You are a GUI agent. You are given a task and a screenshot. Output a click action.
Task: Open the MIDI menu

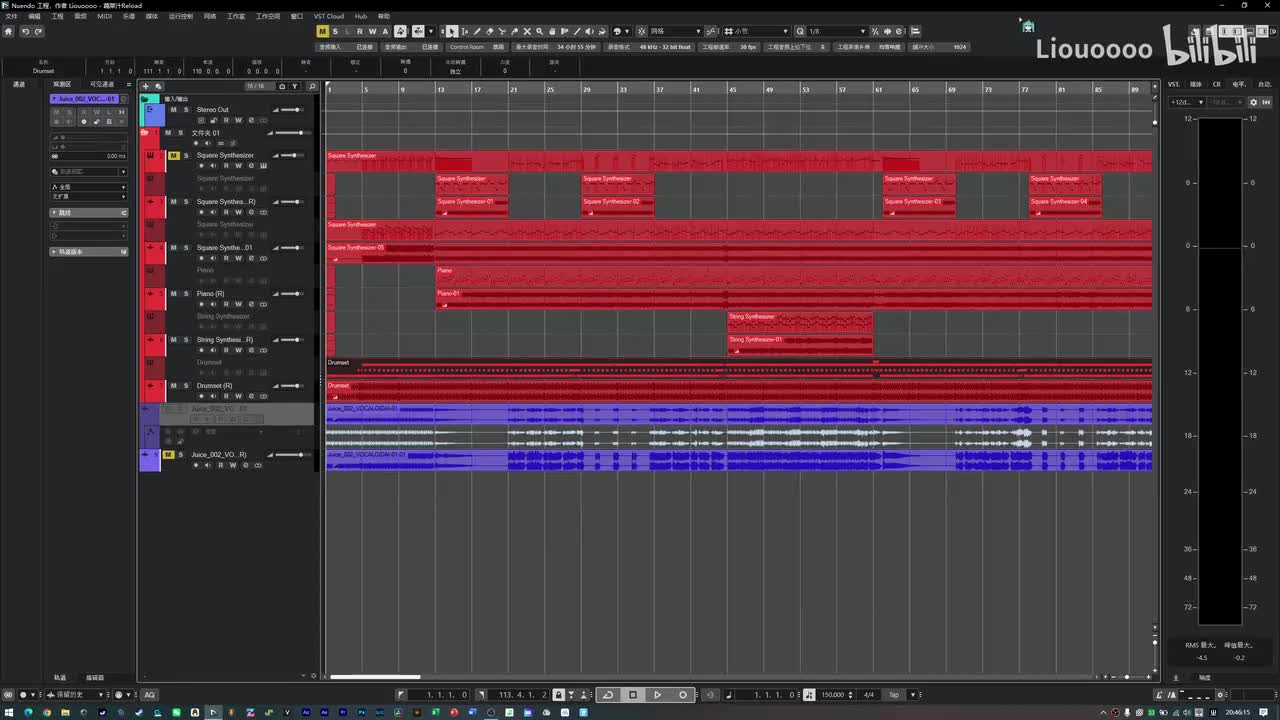pyautogui.click(x=105, y=17)
